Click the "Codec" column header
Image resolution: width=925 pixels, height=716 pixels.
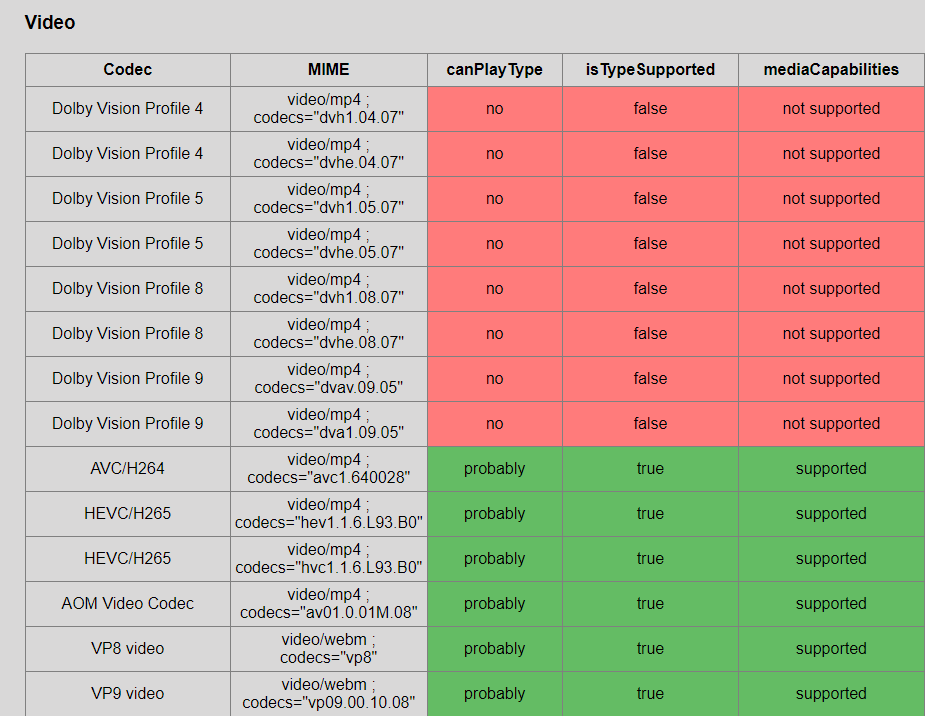tap(128, 69)
